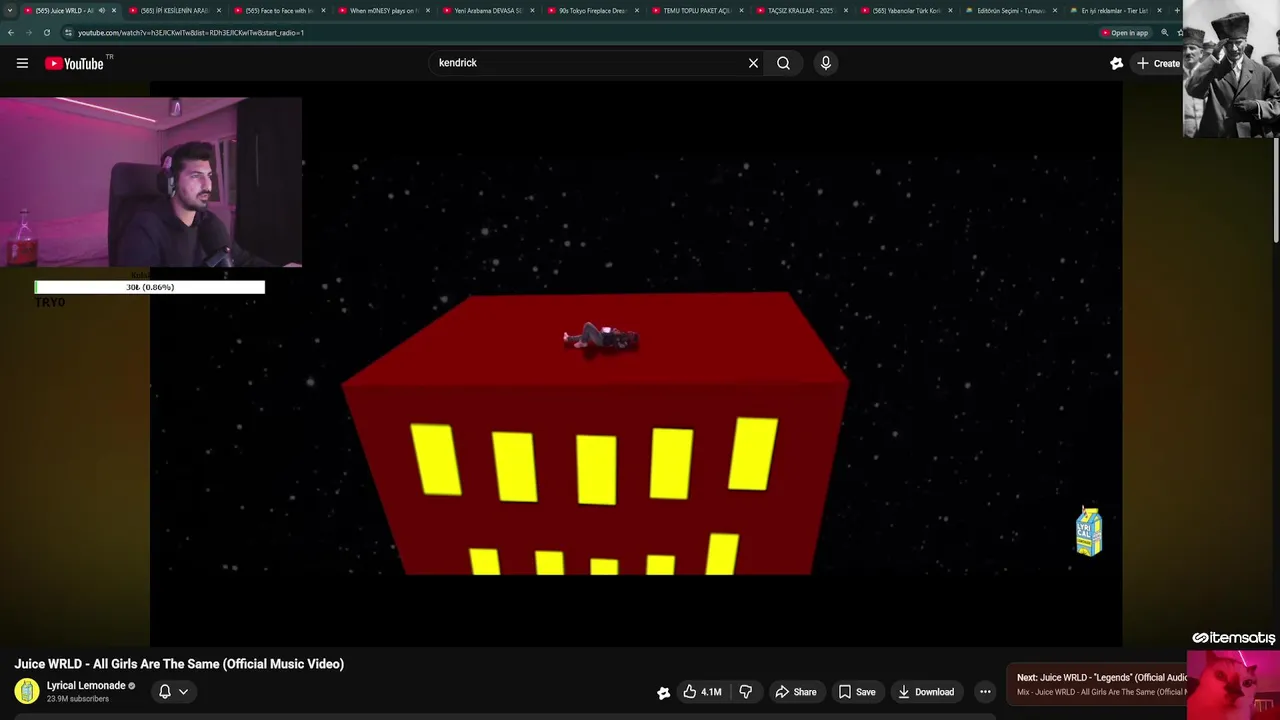
Task: Click the page vertical scrollbar thumb
Action: (x=1276, y=190)
